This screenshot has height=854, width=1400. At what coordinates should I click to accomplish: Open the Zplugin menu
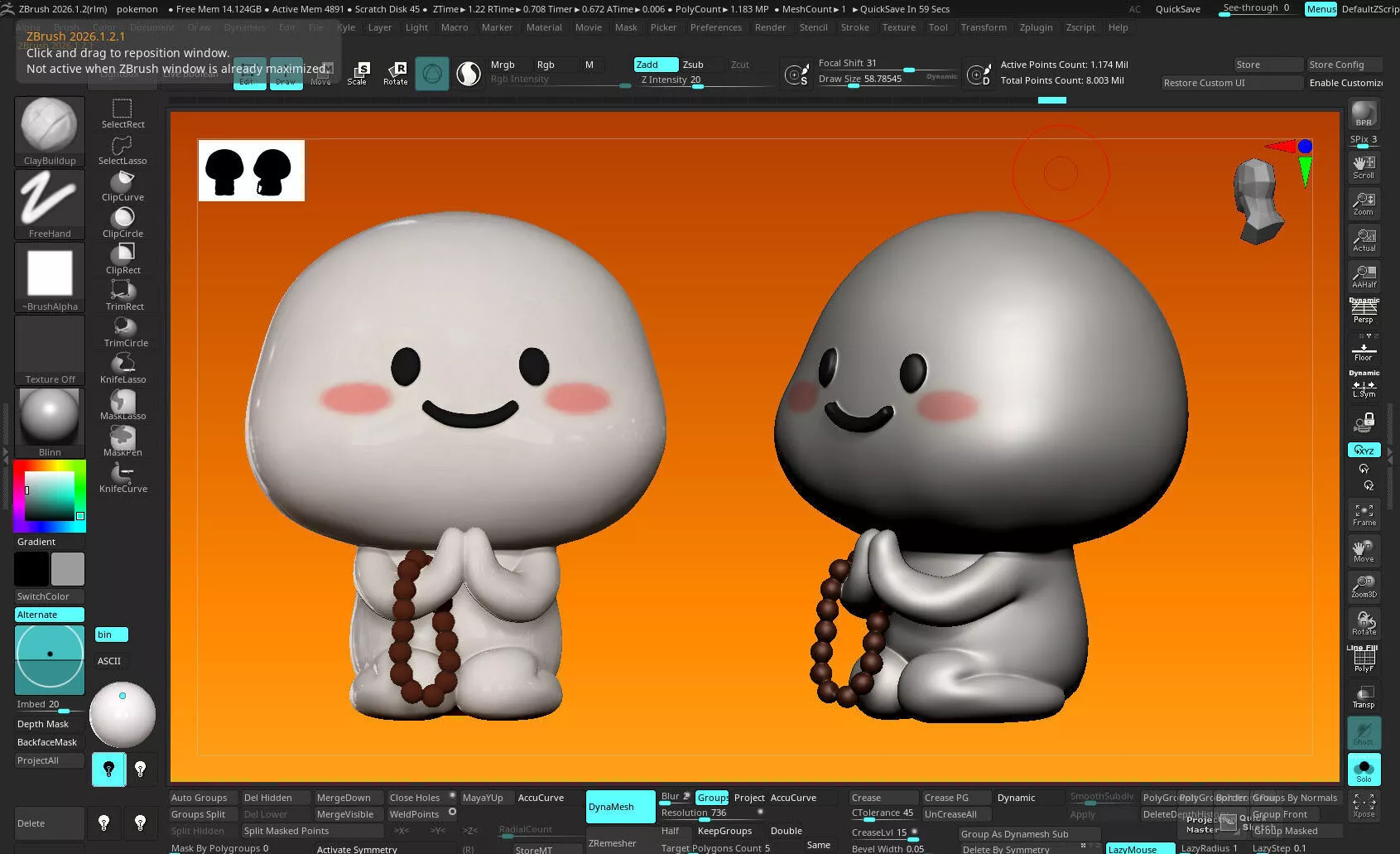pos(1036,27)
